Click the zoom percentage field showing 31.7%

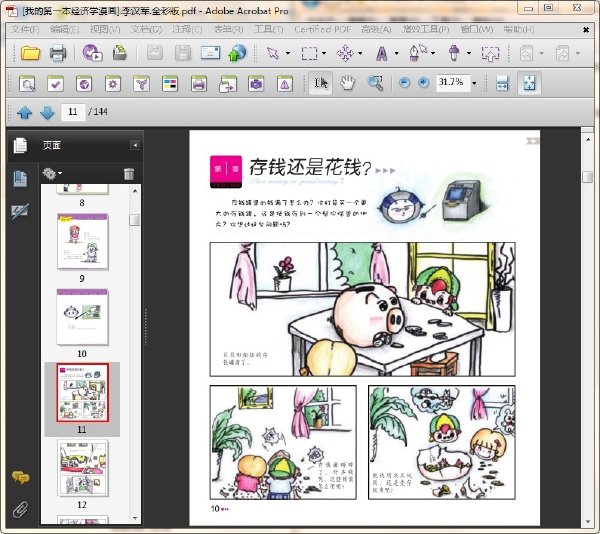(x=453, y=82)
